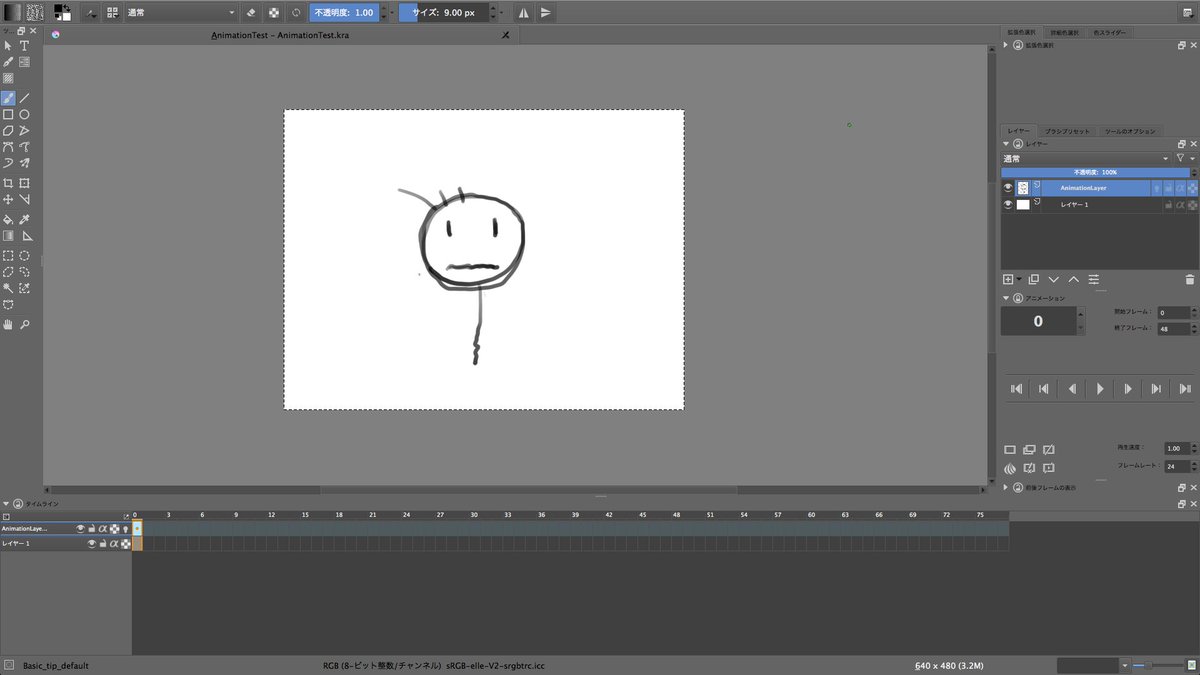Select the Elliptical Selection tool

[x=24, y=255]
